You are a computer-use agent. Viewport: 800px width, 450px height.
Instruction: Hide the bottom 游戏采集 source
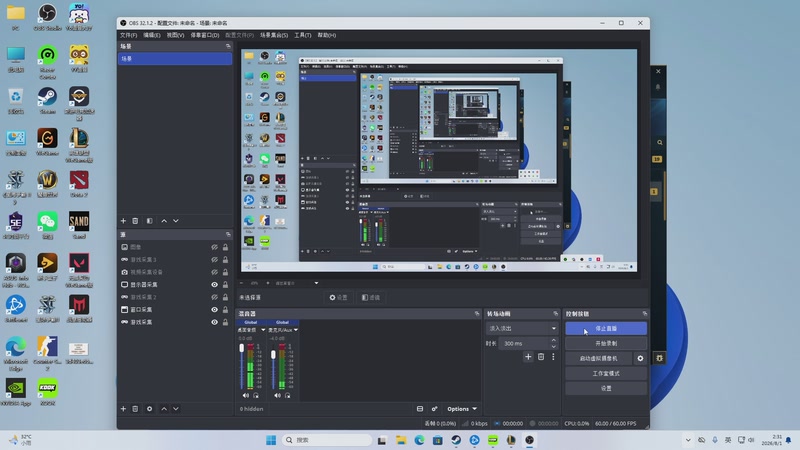click(214, 322)
